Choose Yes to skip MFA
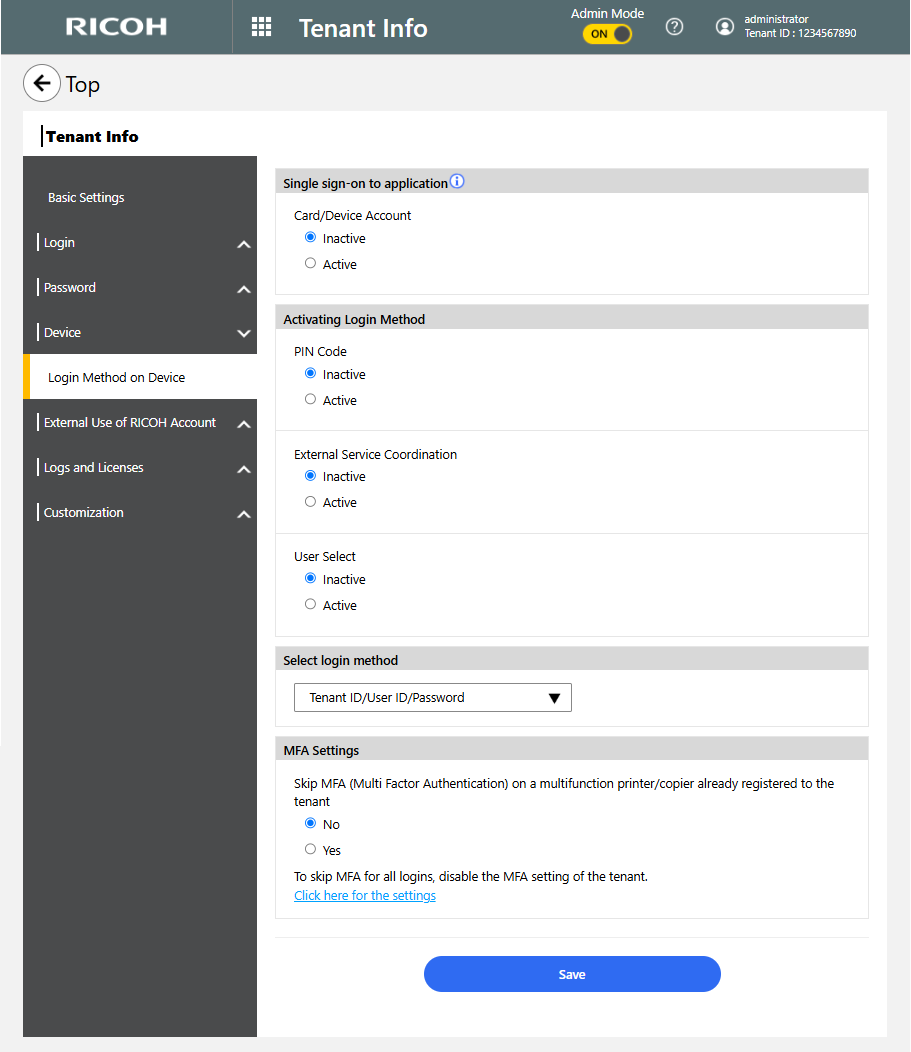Viewport: 911px width, 1052px height. [311, 850]
